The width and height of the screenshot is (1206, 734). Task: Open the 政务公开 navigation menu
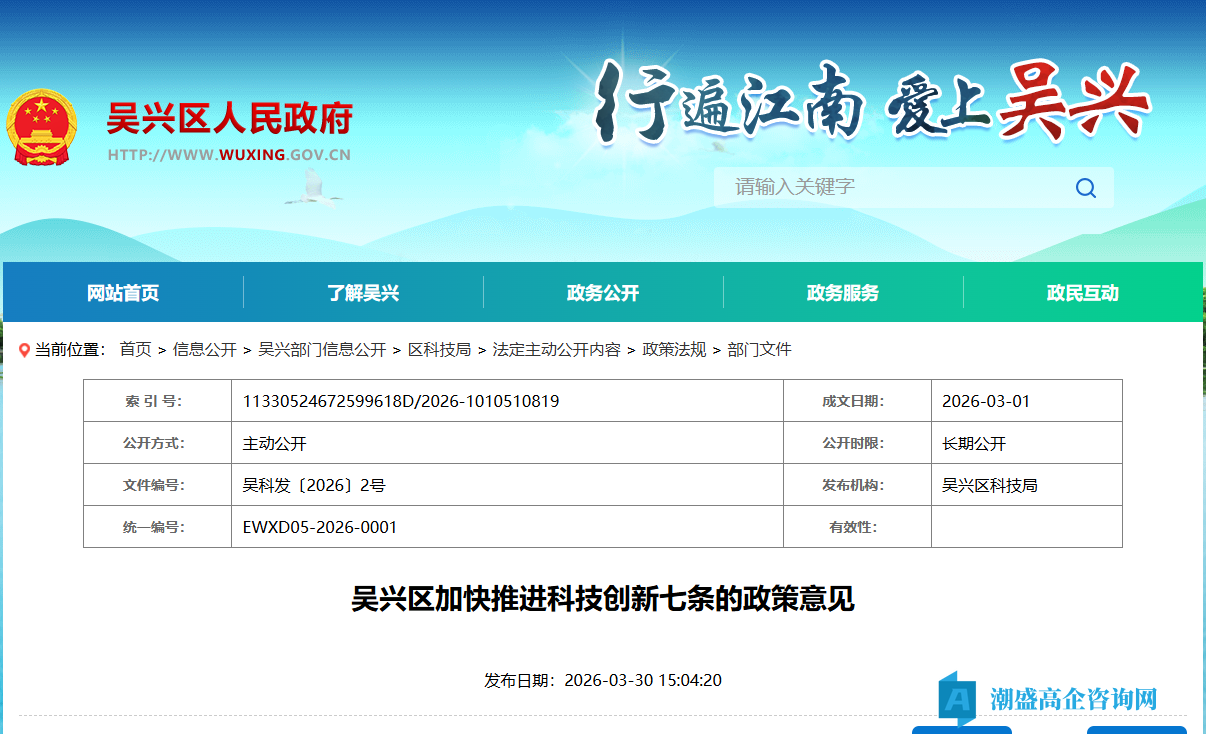(600, 292)
